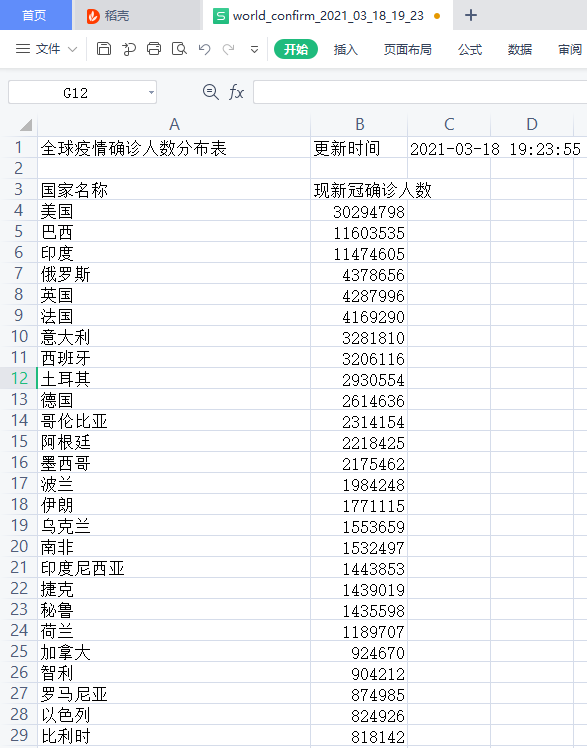587x748 pixels.
Task: Click the Select All corner triangle
Action: point(26,125)
